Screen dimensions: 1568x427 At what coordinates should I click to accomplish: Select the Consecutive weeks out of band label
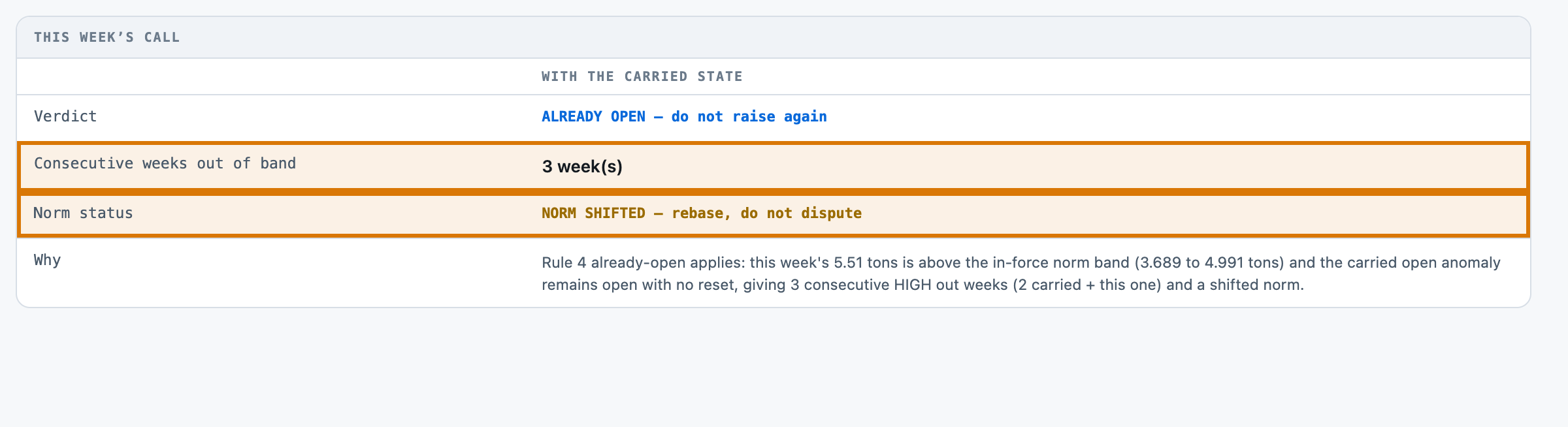point(165,163)
